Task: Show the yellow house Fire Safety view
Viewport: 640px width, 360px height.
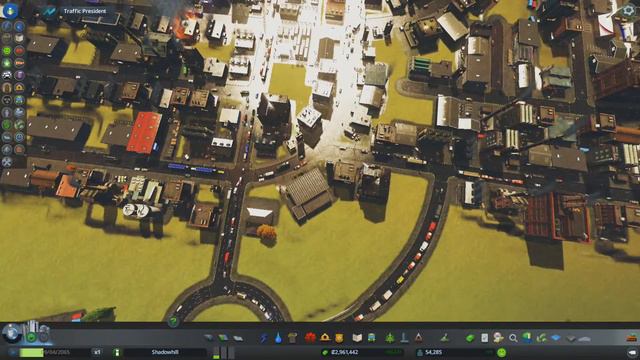Action: [19, 87]
